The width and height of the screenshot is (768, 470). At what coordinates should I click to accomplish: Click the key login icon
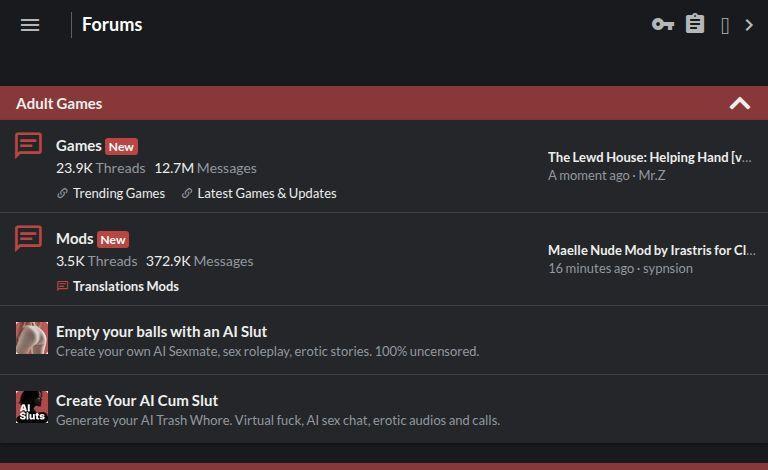tap(662, 25)
